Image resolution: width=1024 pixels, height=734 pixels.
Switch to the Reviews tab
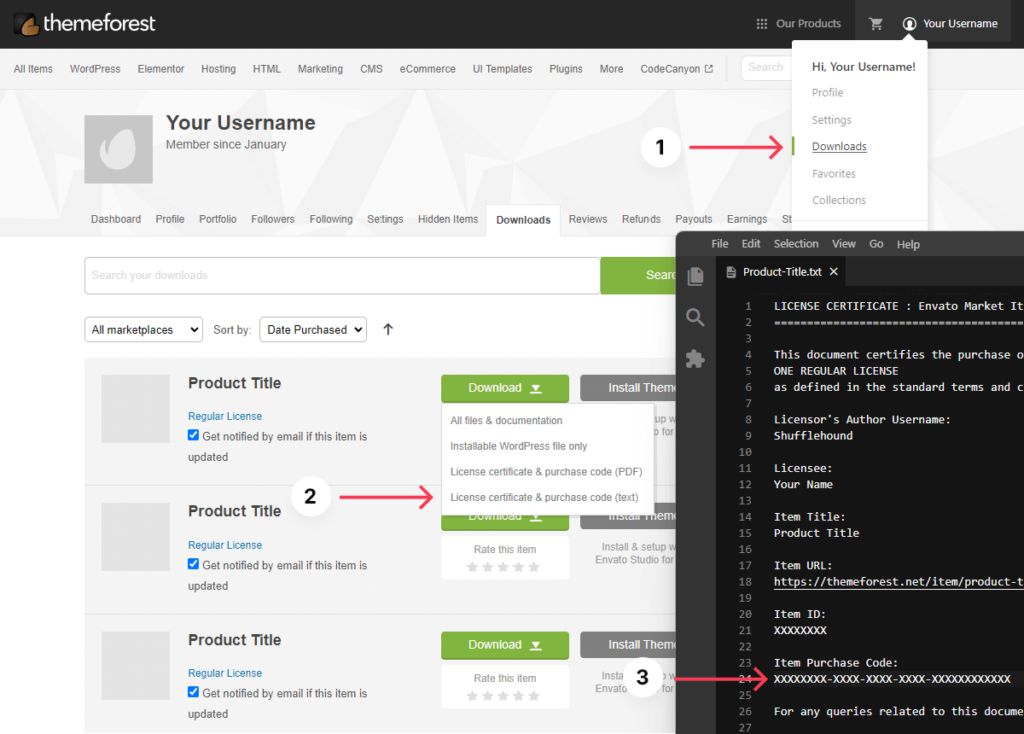pos(588,219)
